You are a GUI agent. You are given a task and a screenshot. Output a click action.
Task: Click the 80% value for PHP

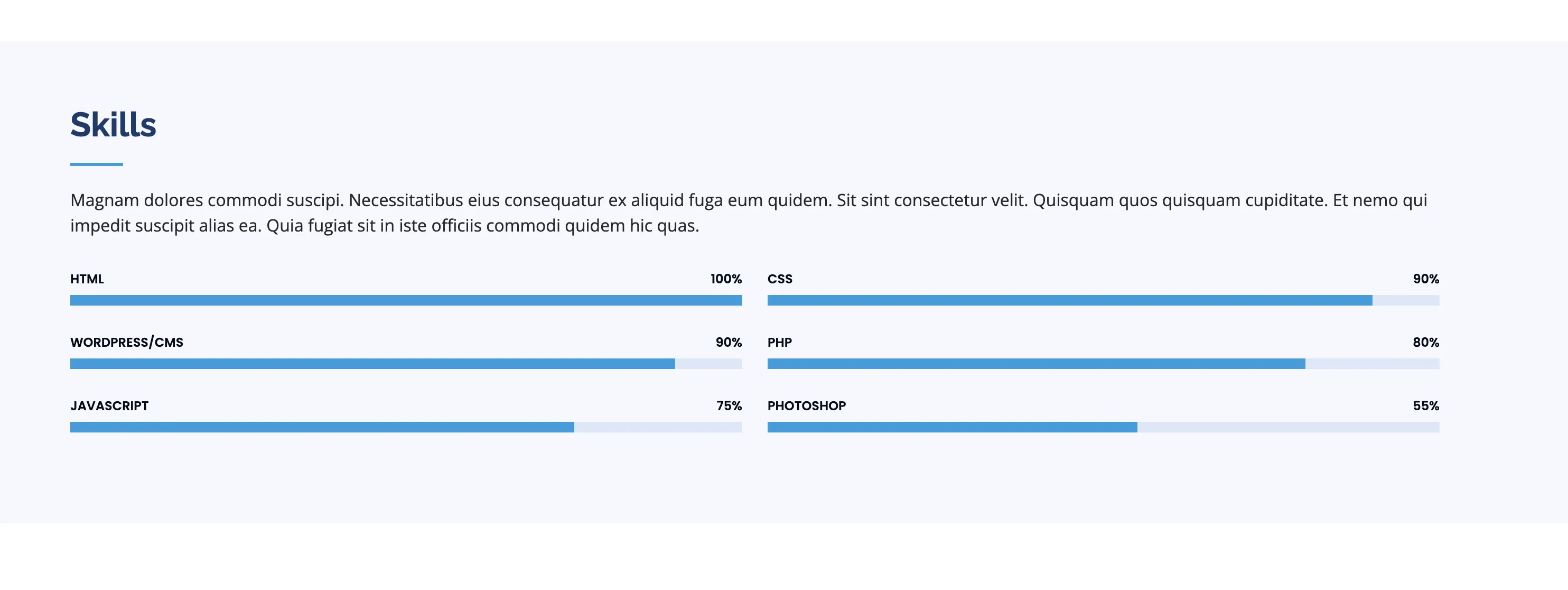click(x=1426, y=342)
